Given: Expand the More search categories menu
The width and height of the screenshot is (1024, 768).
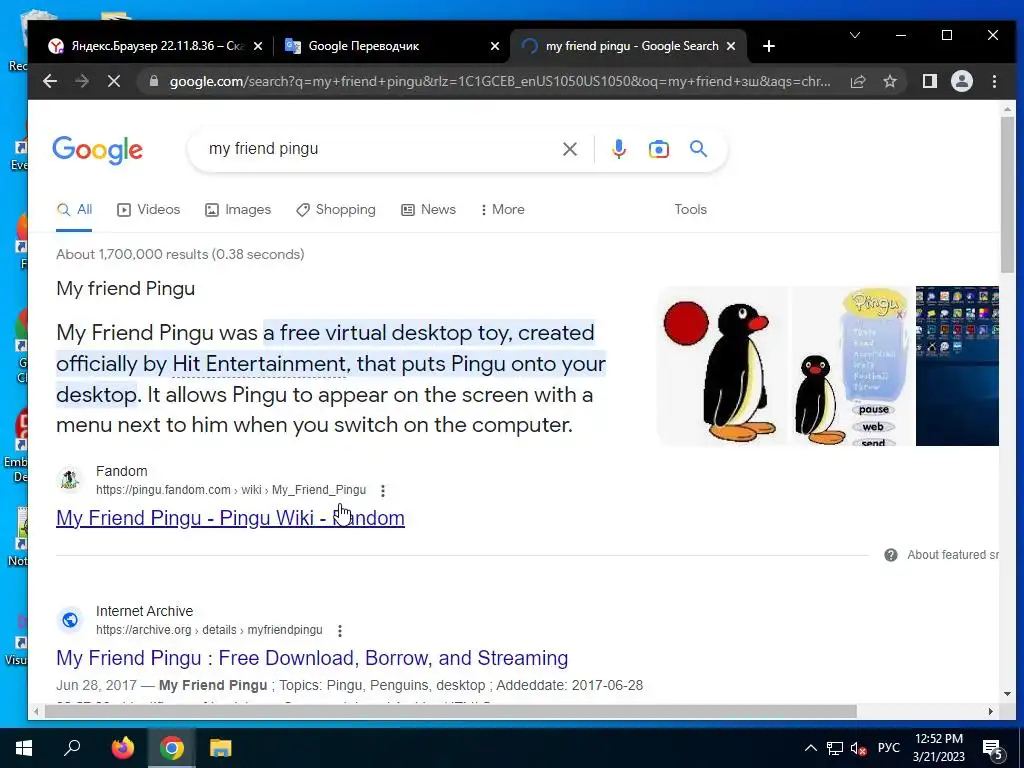Looking at the screenshot, I should pos(502,210).
